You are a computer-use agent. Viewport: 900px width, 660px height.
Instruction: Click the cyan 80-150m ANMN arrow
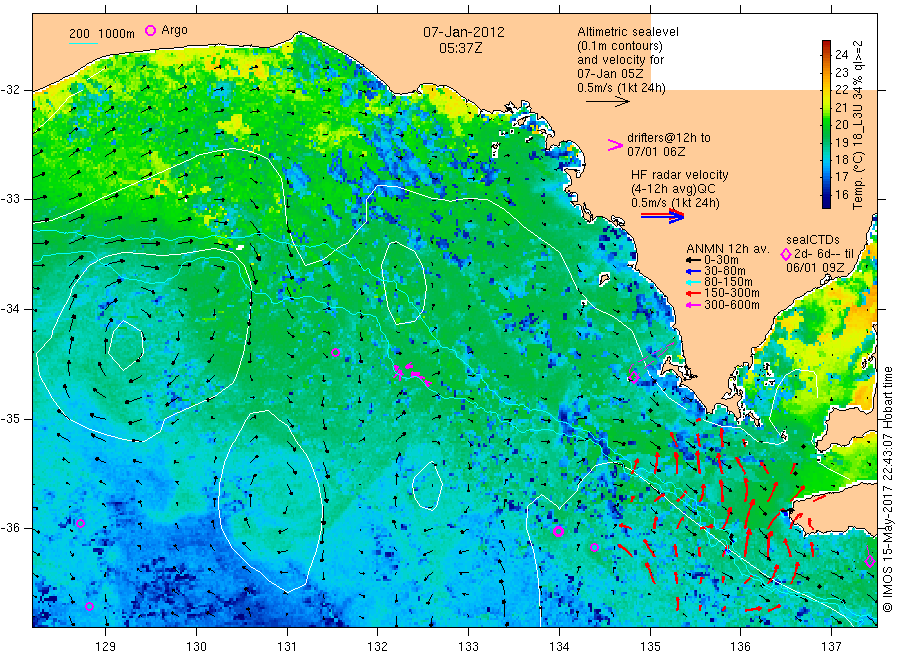coord(693,282)
